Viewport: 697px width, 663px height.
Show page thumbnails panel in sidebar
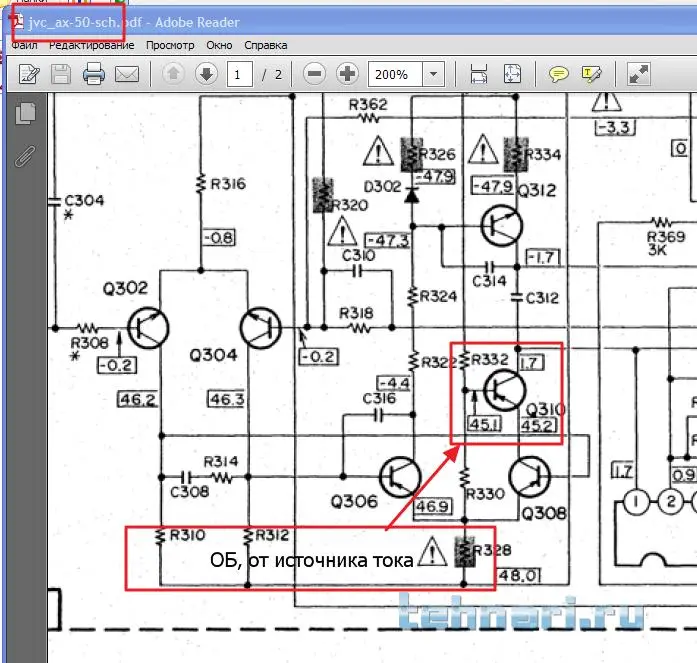[25, 113]
